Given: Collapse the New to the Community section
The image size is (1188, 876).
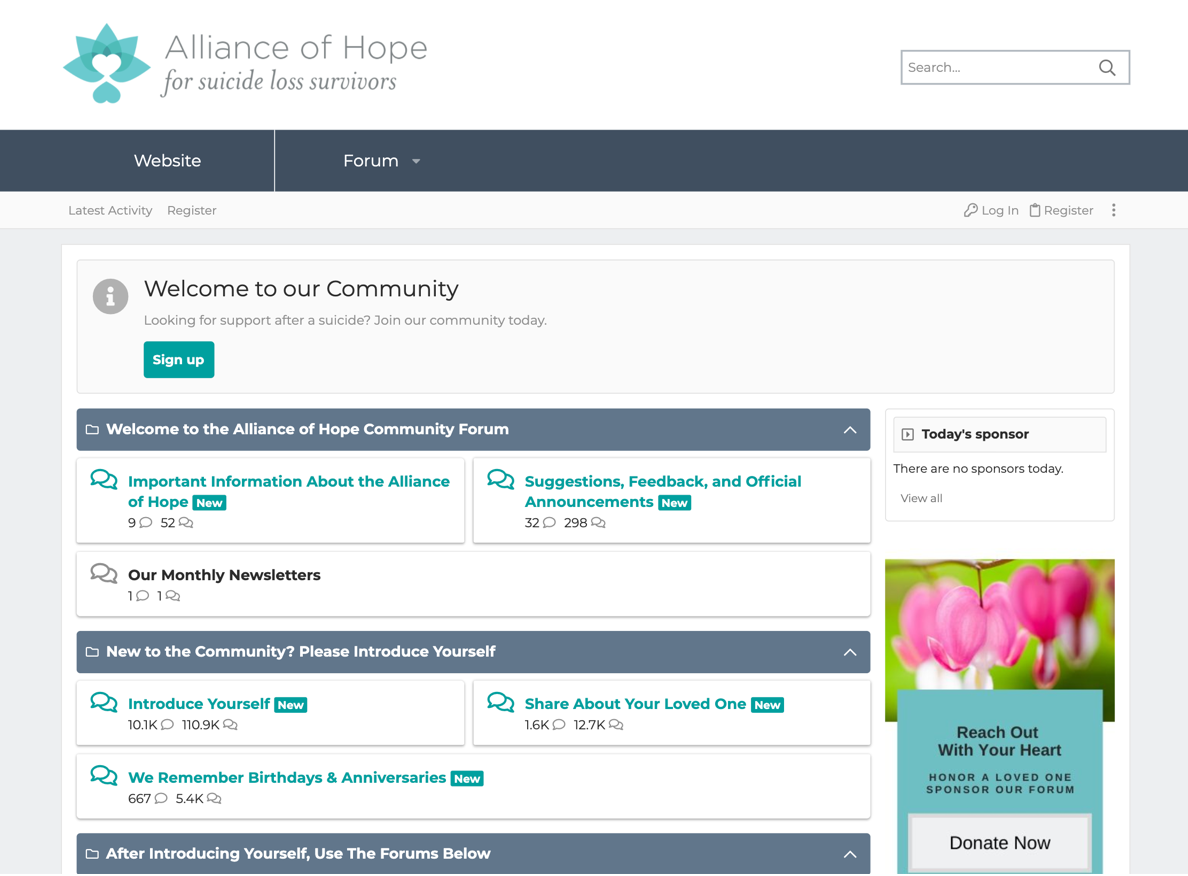Looking at the screenshot, I should pos(850,651).
